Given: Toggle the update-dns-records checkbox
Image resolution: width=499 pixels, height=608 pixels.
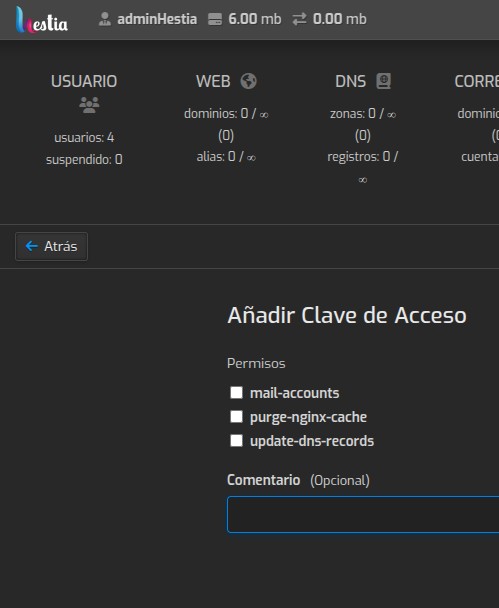Looking at the screenshot, I should point(236,440).
